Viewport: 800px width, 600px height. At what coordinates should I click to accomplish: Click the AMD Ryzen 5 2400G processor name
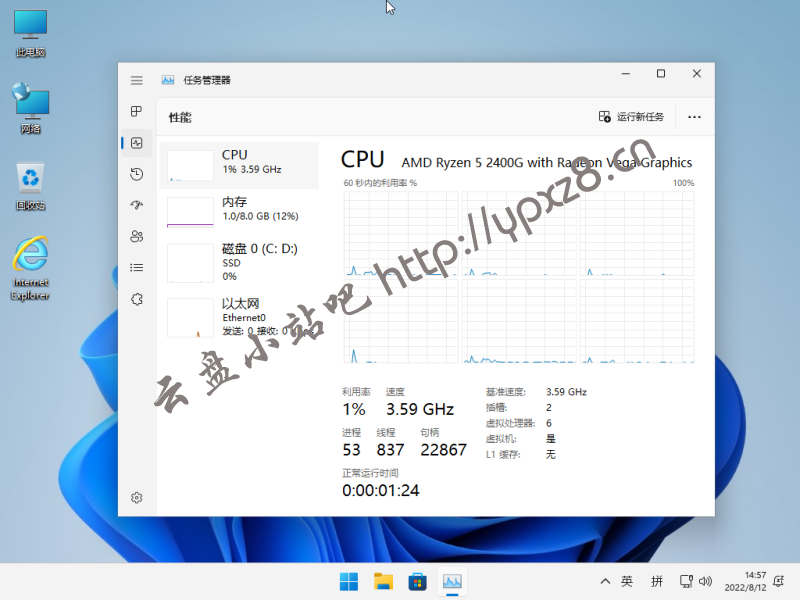[546, 163]
